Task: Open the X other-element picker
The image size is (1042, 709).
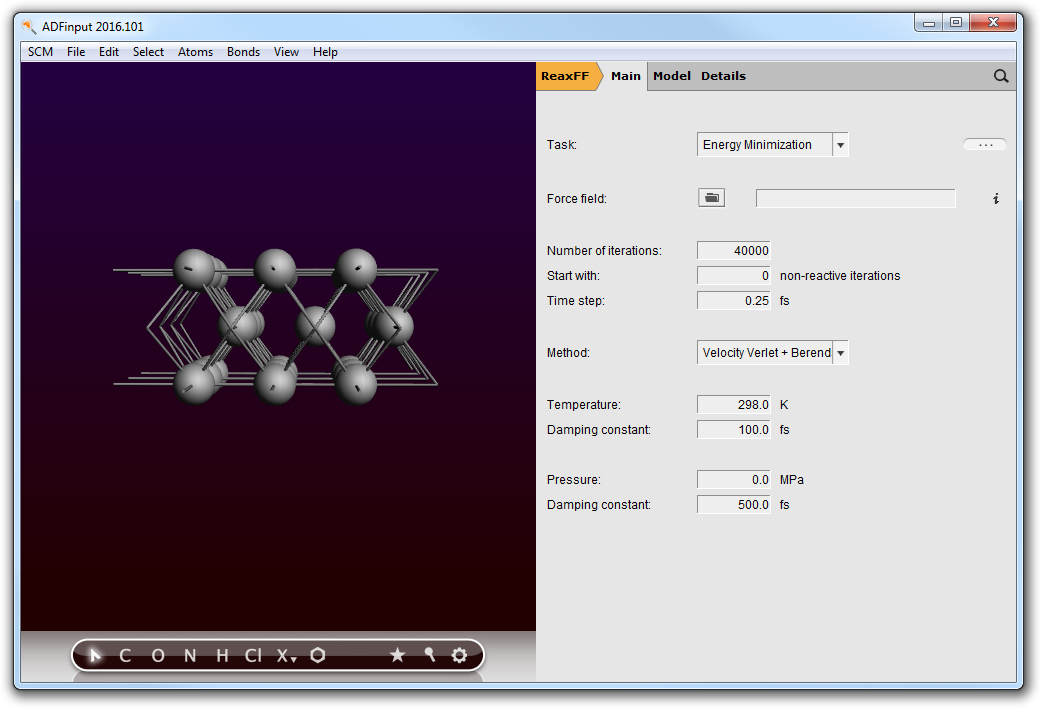Action: [x=286, y=656]
